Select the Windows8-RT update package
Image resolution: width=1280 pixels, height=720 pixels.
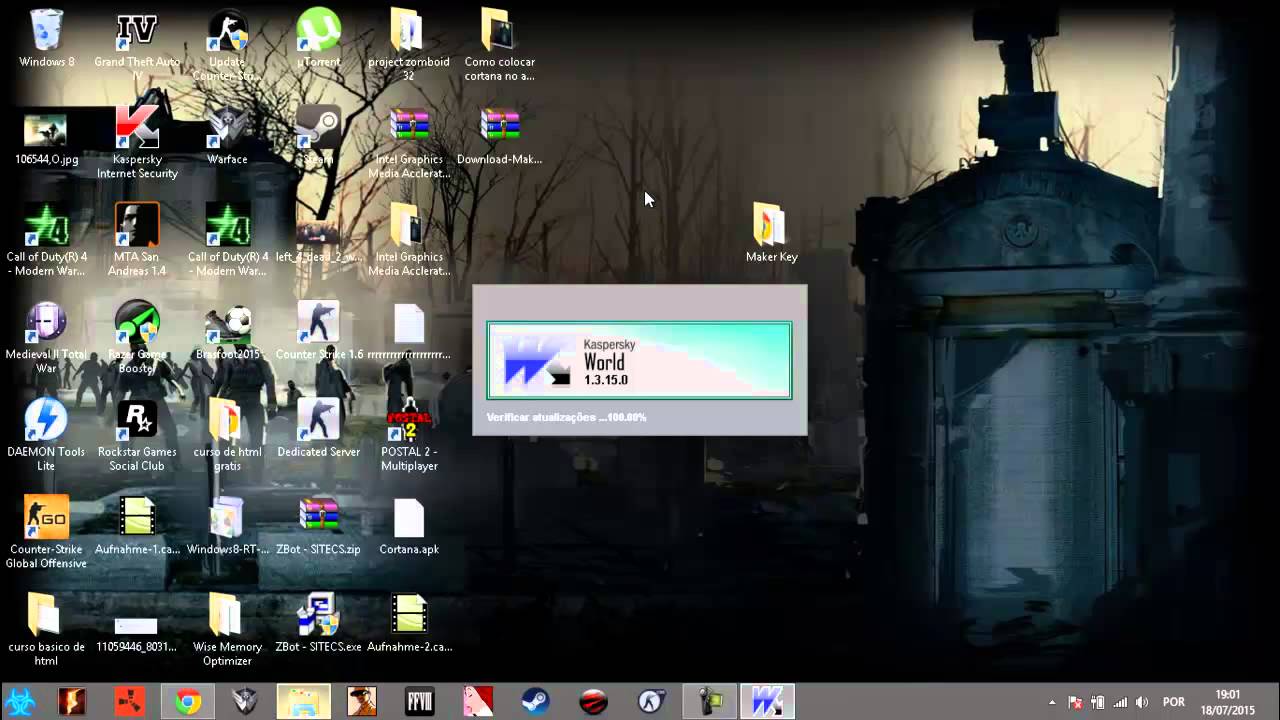pos(228,518)
